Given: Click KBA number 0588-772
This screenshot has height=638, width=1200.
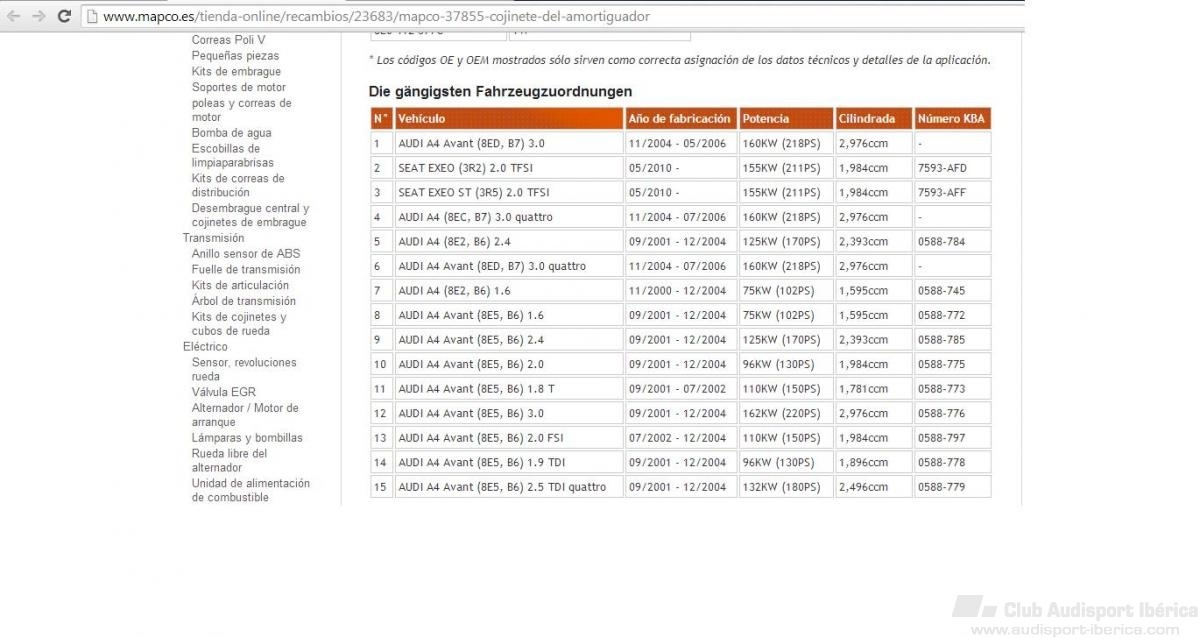Looking at the screenshot, I should click(941, 315).
